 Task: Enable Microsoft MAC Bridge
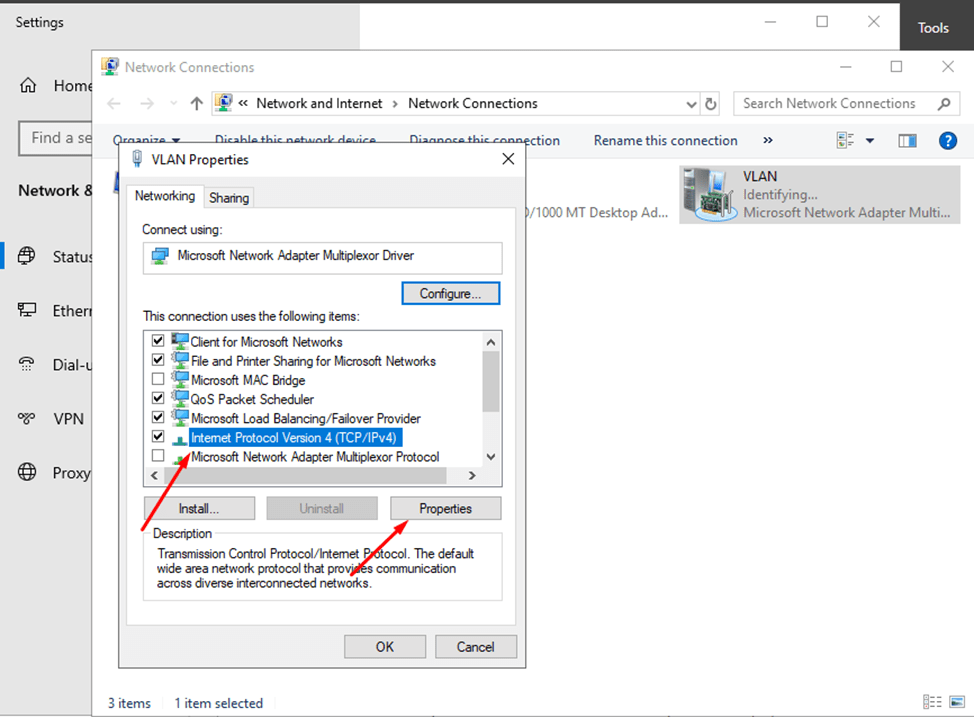point(157,378)
